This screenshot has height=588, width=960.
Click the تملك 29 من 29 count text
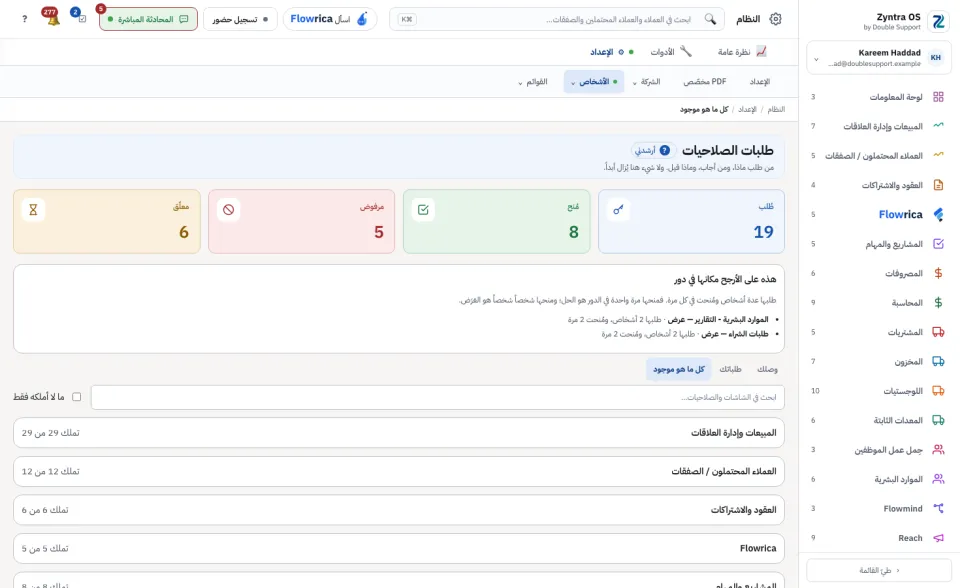coord(50,432)
